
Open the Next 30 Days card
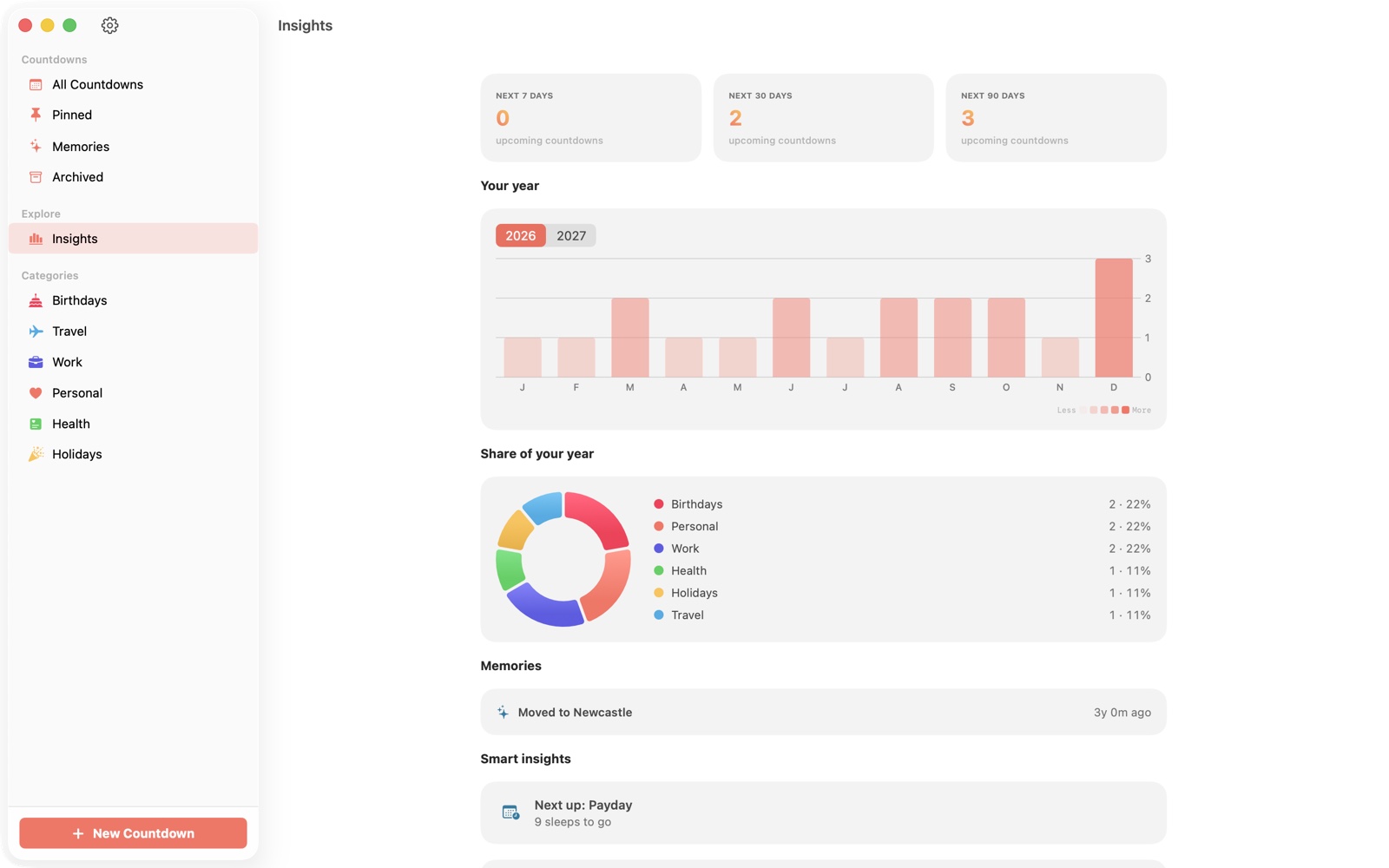pos(823,117)
